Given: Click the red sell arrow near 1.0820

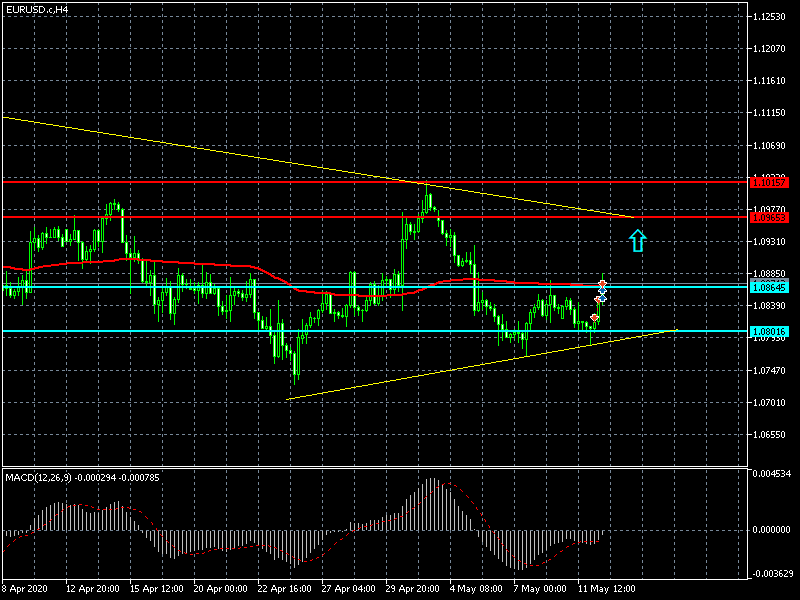Looking at the screenshot, I should pos(595,318).
